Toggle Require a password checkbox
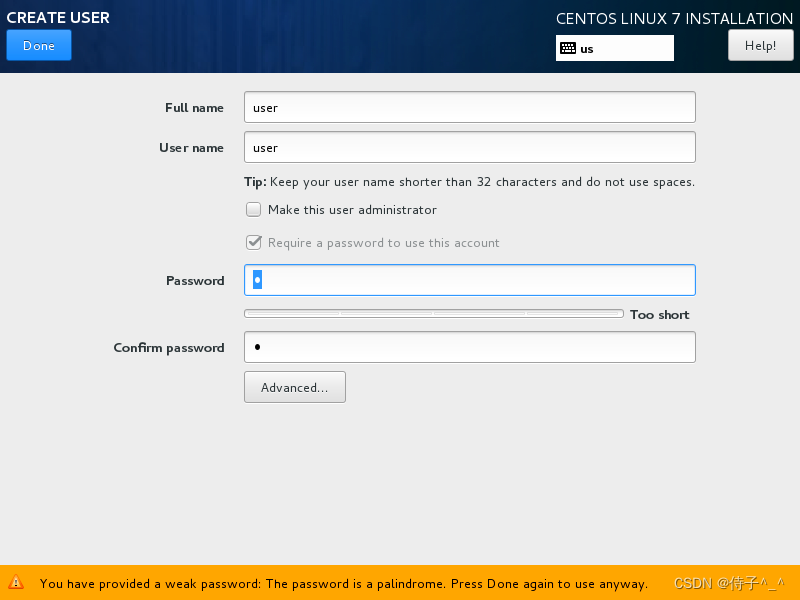Viewport: 800px width, 600px height. [x=254, y=242]
